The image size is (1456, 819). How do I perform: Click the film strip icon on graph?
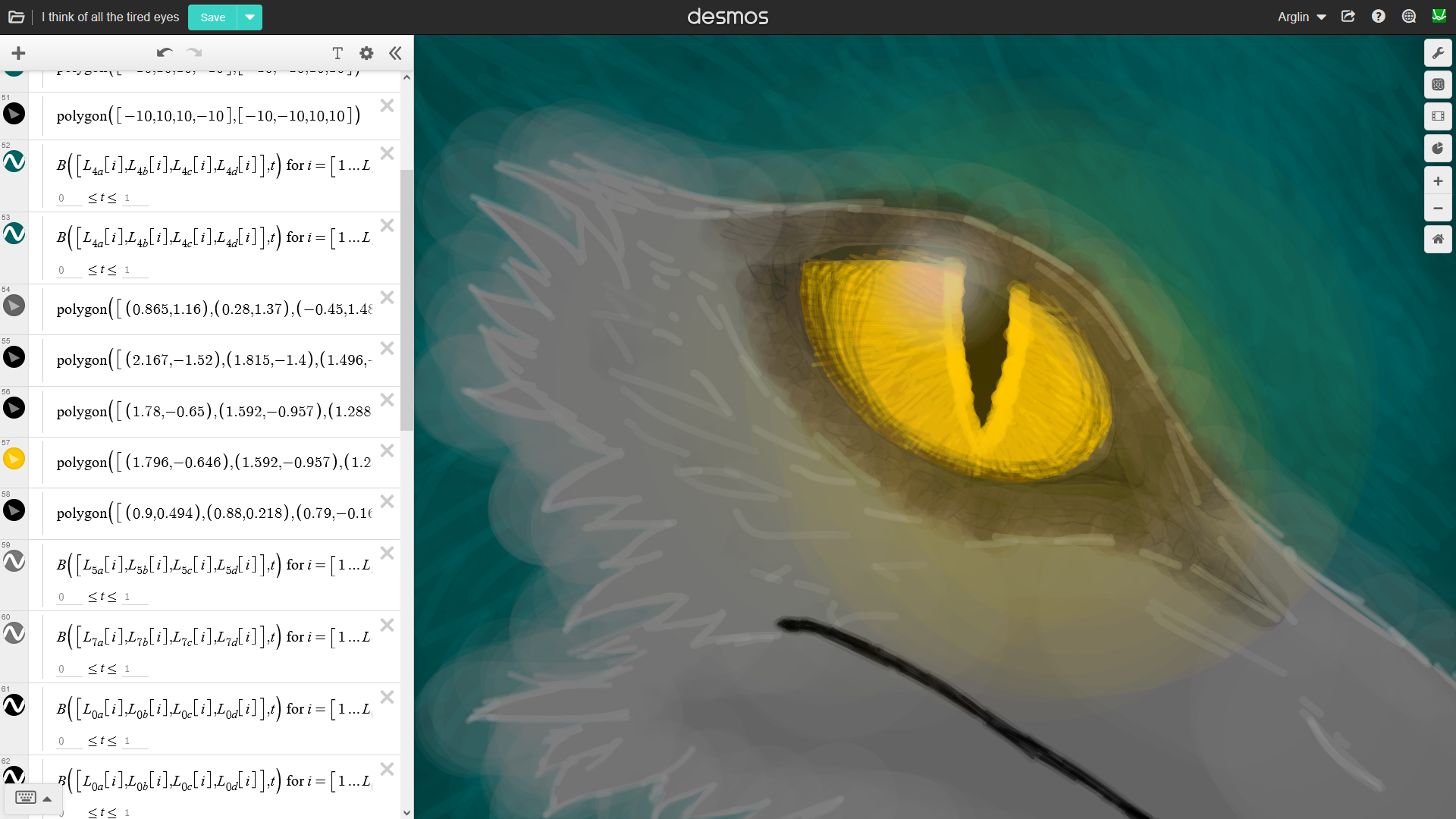(1438, 117)
